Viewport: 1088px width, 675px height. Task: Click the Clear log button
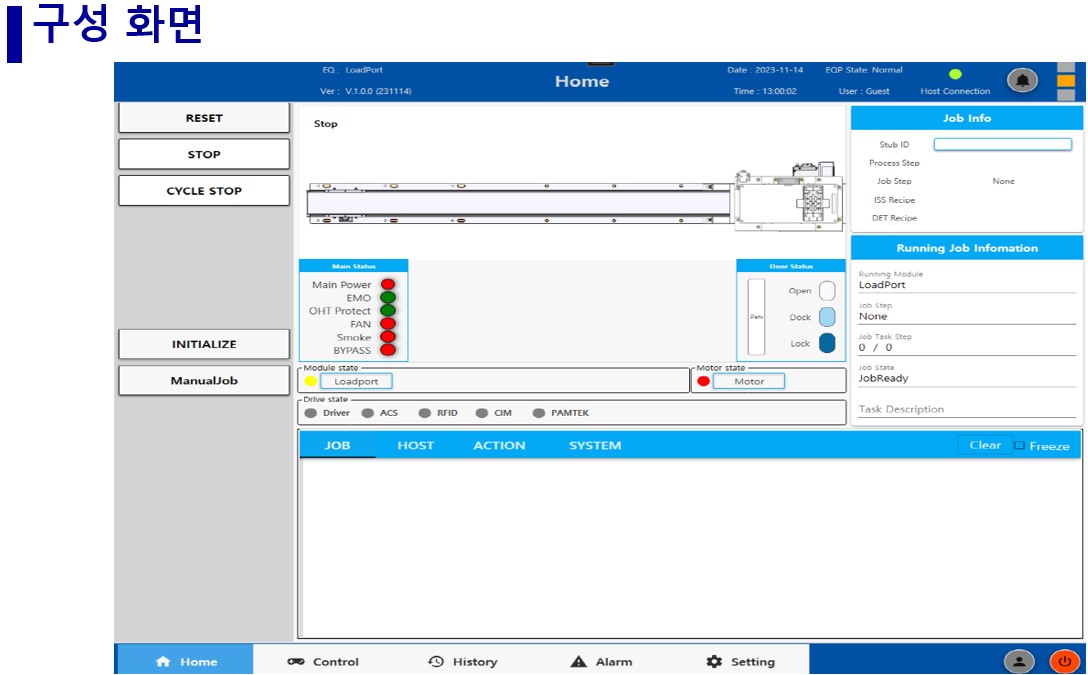(984, 446)
